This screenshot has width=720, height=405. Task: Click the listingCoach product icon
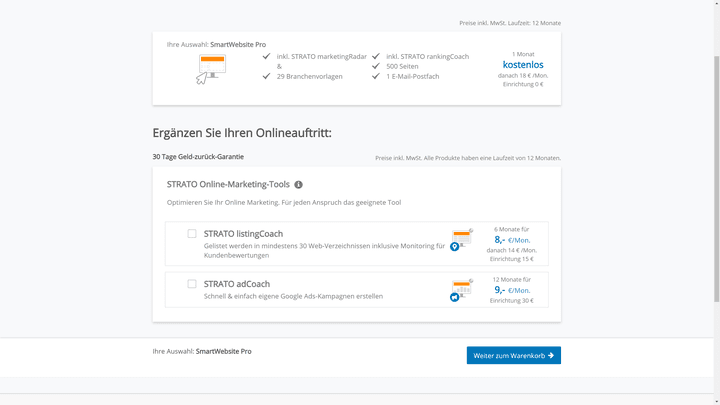click(461, 240)
